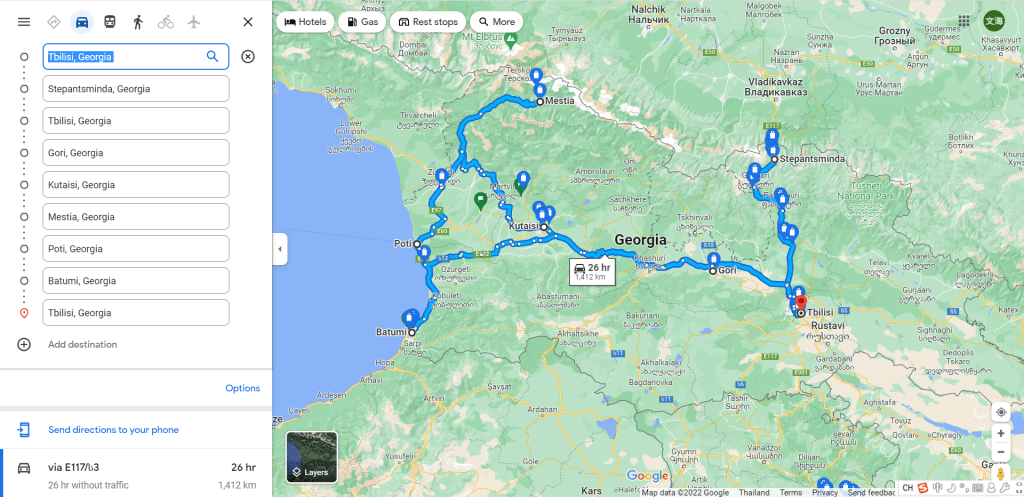Screen dimensions: 1024x497
Task: Open the Layers map type thumbnail
Action: pos(312,457)
